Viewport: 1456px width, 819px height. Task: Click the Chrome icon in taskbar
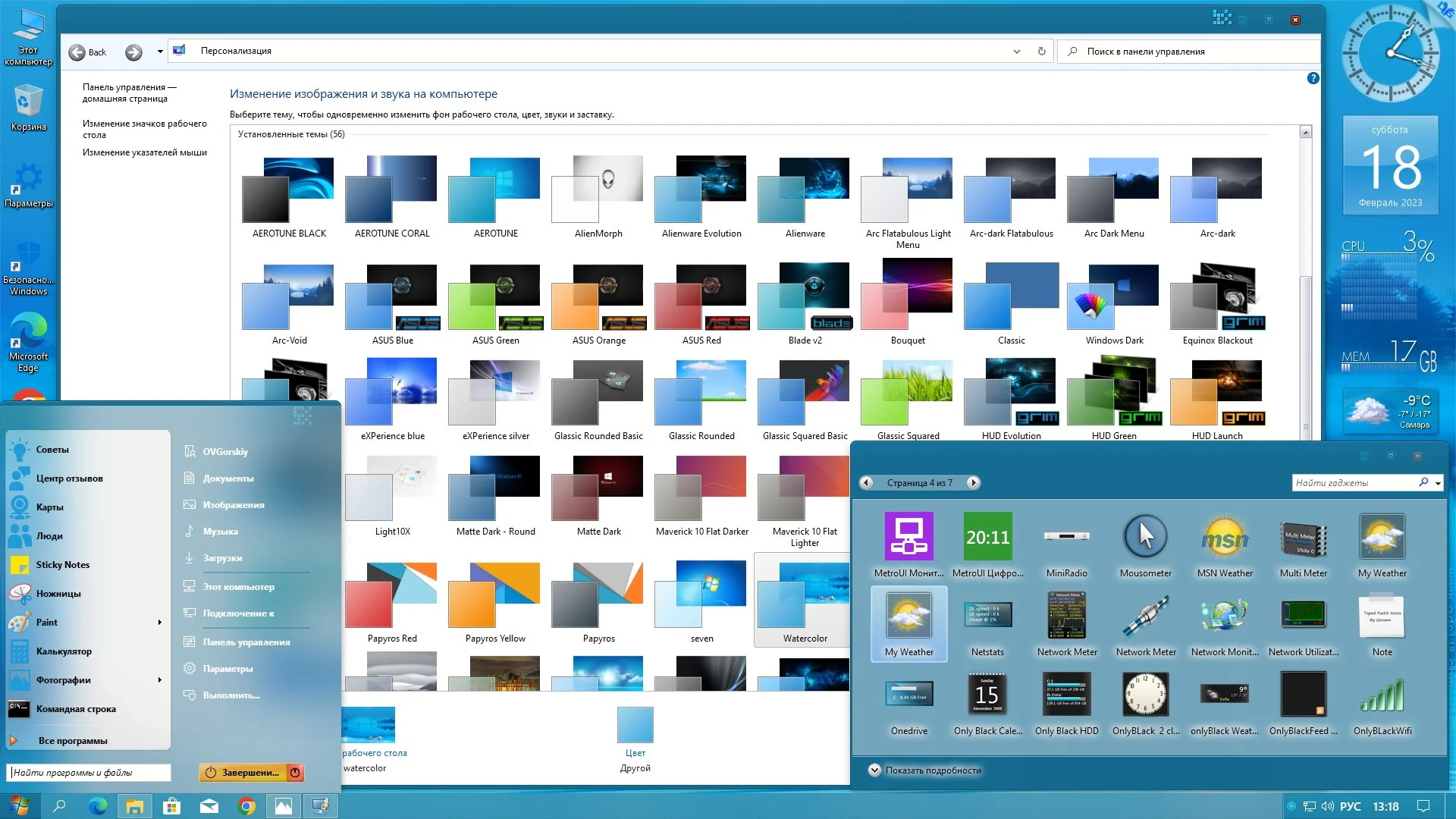[x=246, y=806]
